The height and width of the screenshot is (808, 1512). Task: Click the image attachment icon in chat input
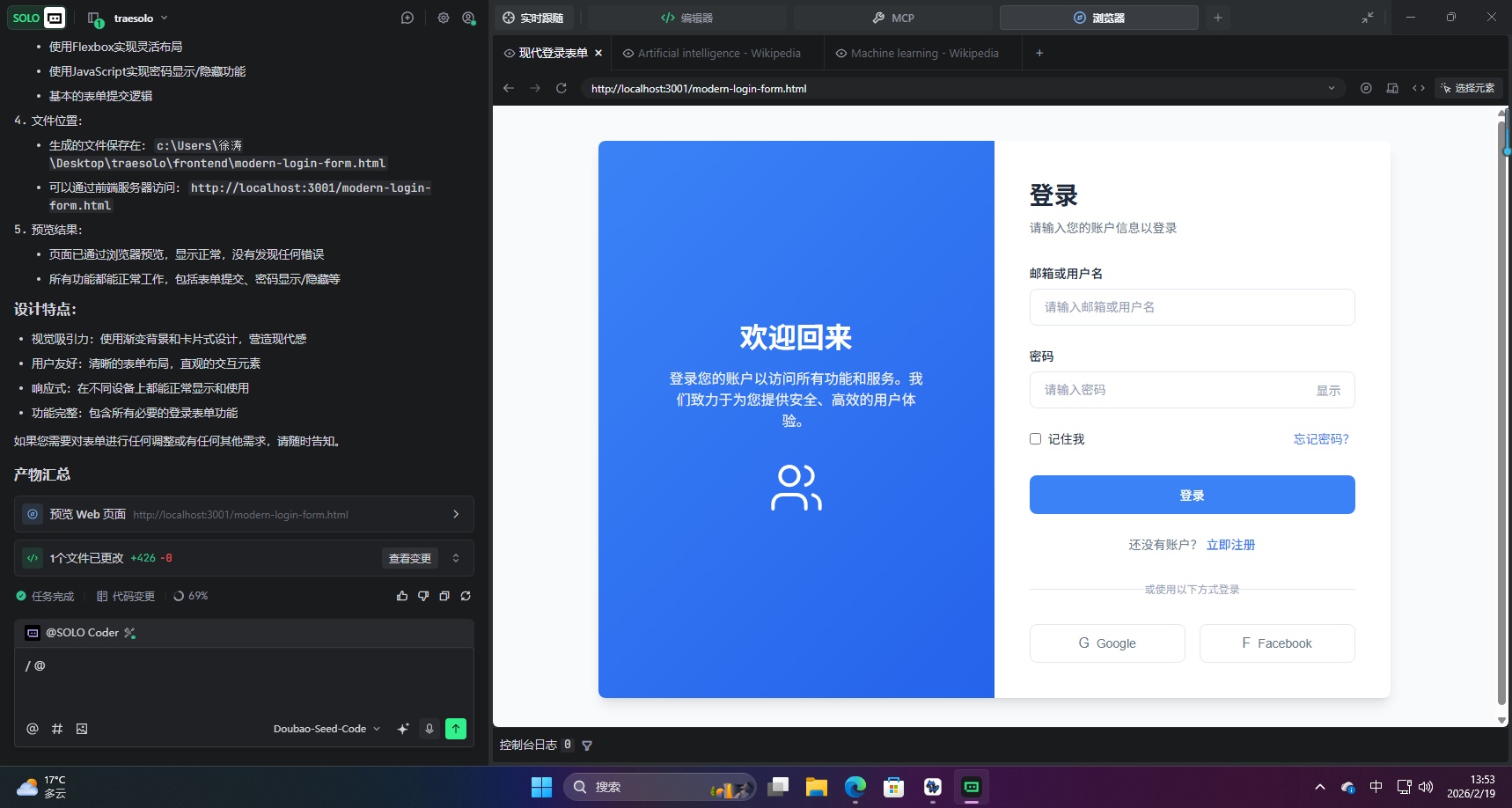[82, 729]
